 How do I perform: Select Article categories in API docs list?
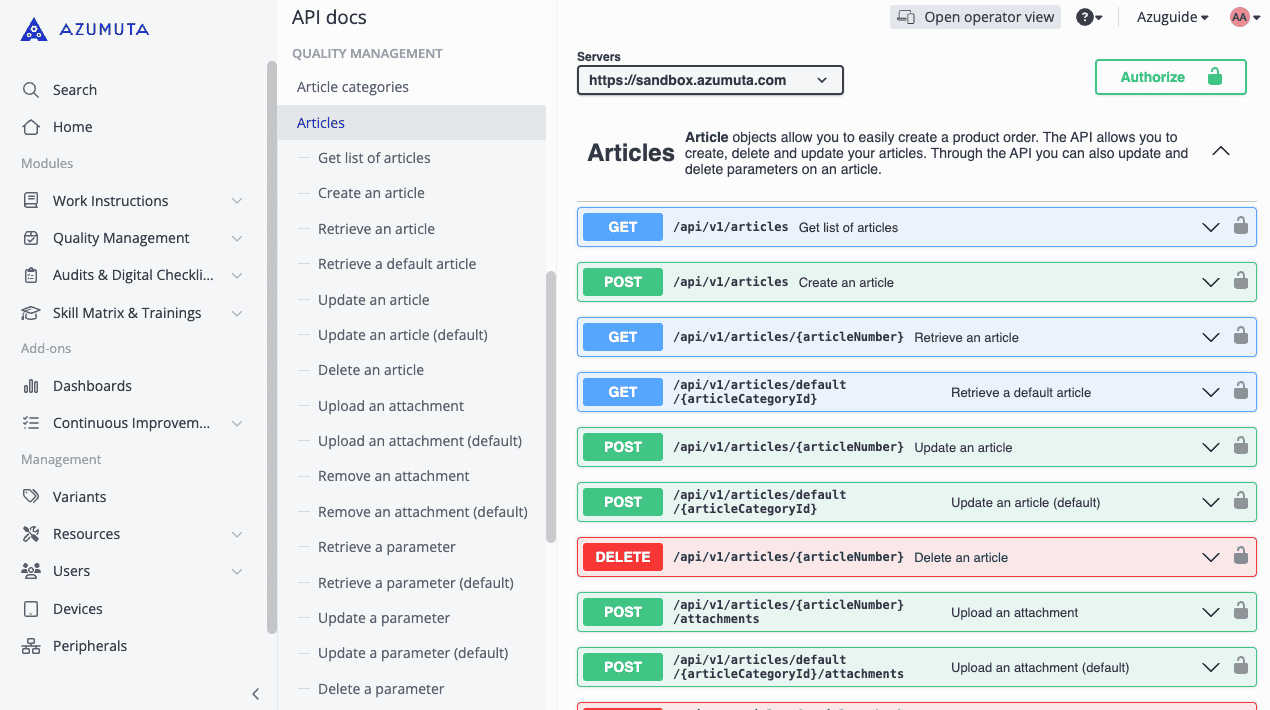(x=353, y=87)
